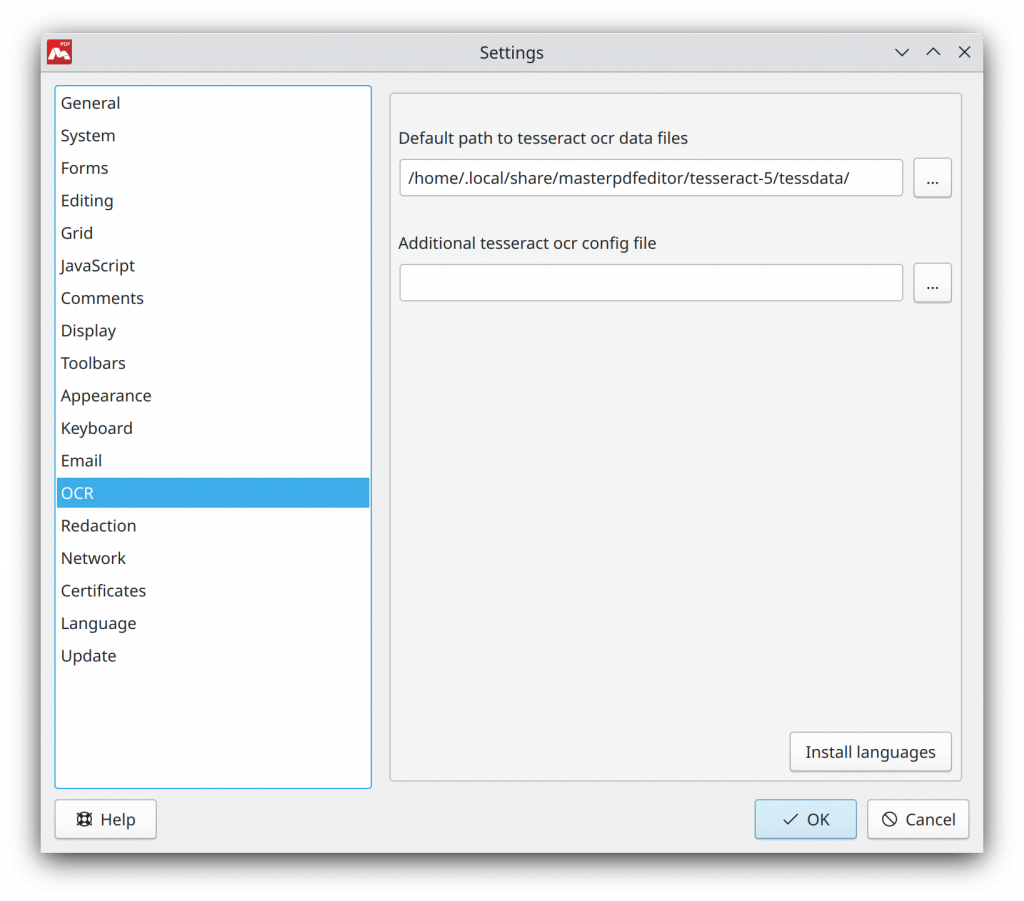This screenshot has width=1024, height=901.
Task: Minimize the Settings window
Action: pyautogui.click(x=901, y=52)
